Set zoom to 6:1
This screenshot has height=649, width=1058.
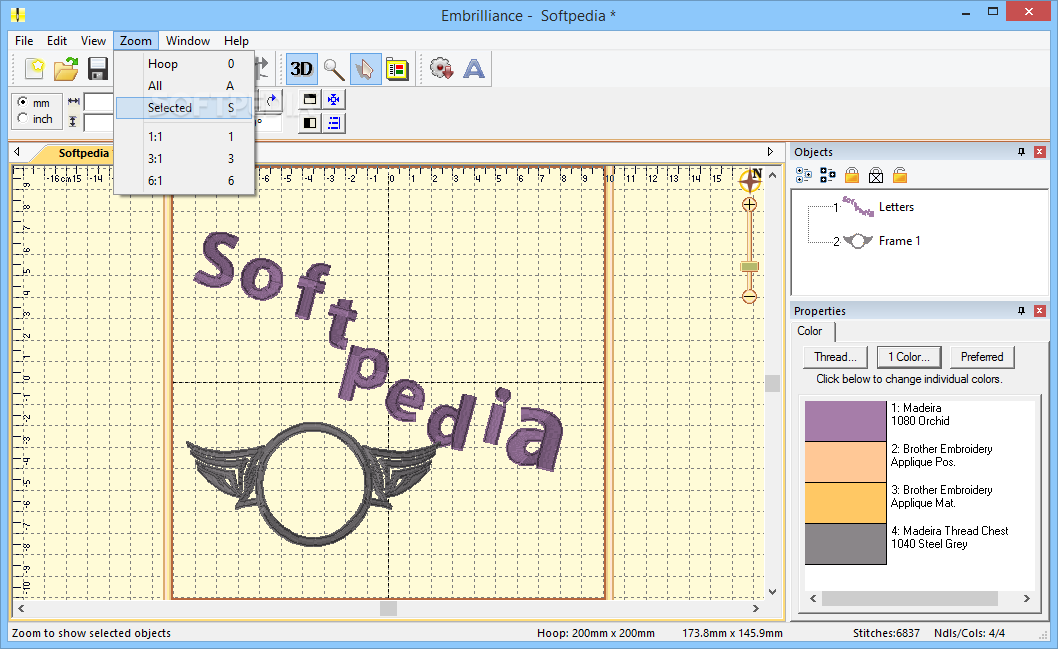(x=185, y=181)
